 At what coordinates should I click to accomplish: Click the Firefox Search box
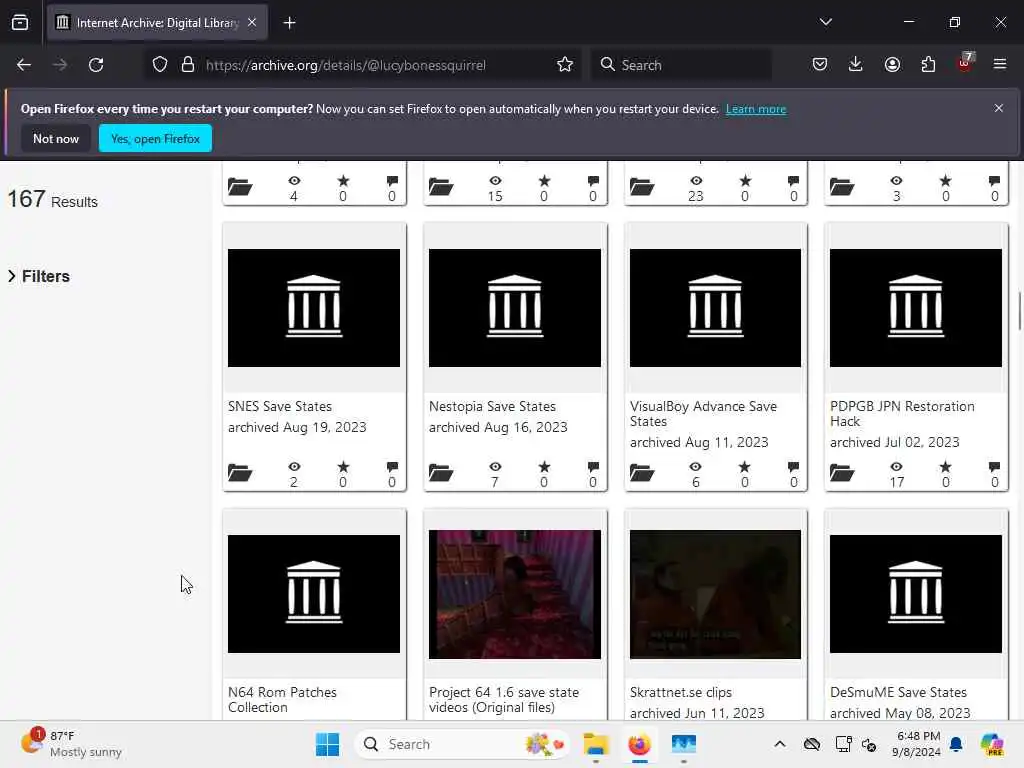click(x=681, y=65)
